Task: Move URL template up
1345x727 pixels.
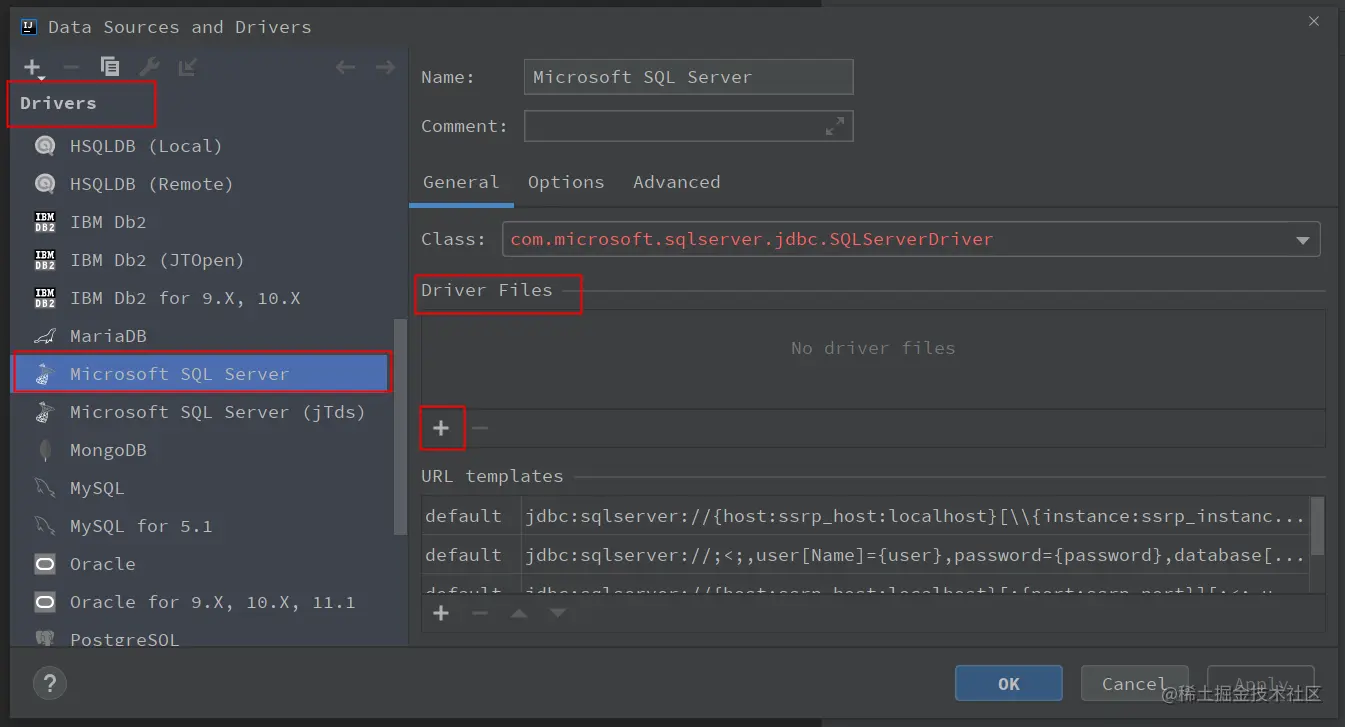Action: tap(519, 613)
